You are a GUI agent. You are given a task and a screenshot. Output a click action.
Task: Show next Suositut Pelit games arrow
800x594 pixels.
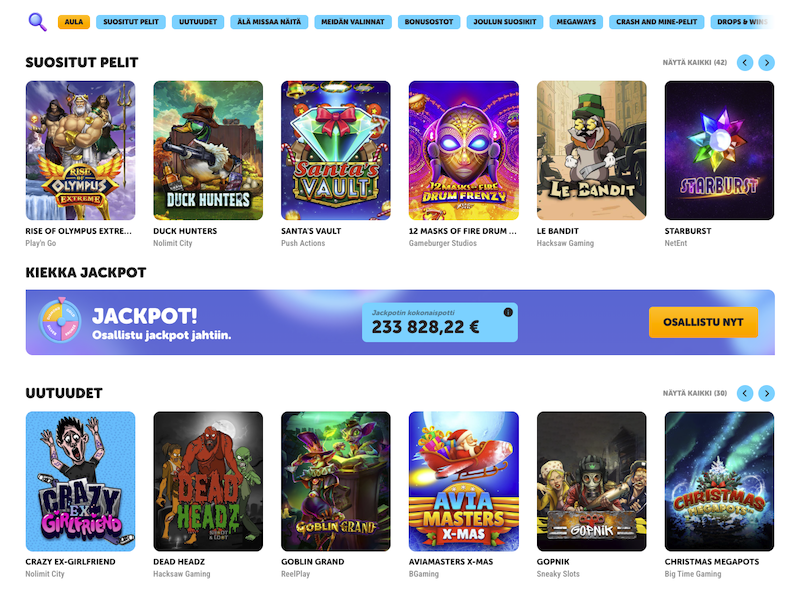coord(766,63)
